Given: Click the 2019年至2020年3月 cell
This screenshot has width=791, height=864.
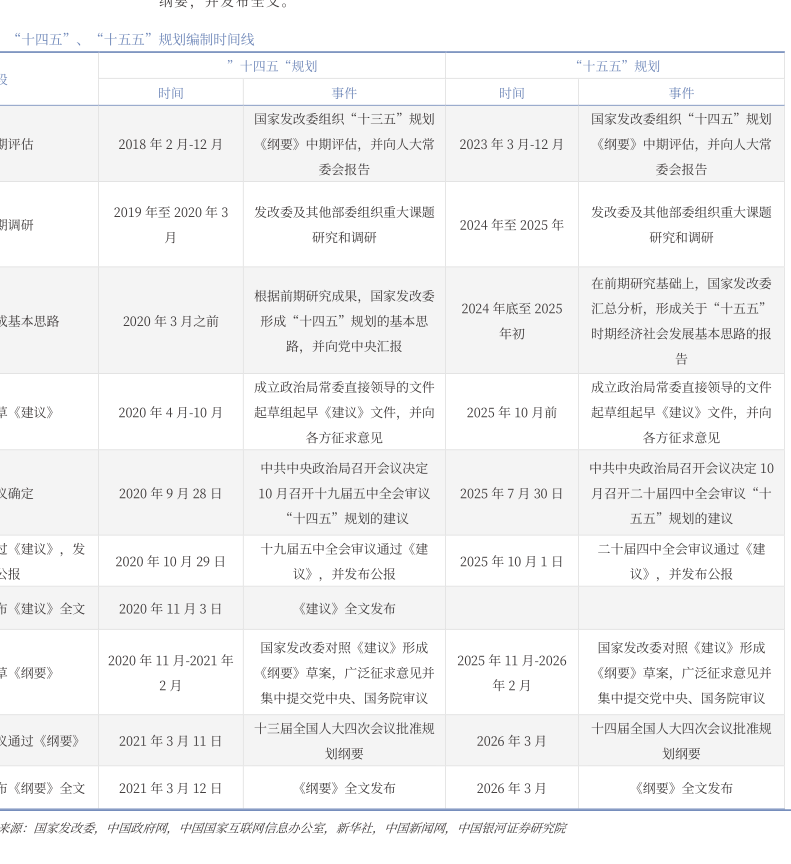Looking at the screenshot, I should click(x=170, y=225).
